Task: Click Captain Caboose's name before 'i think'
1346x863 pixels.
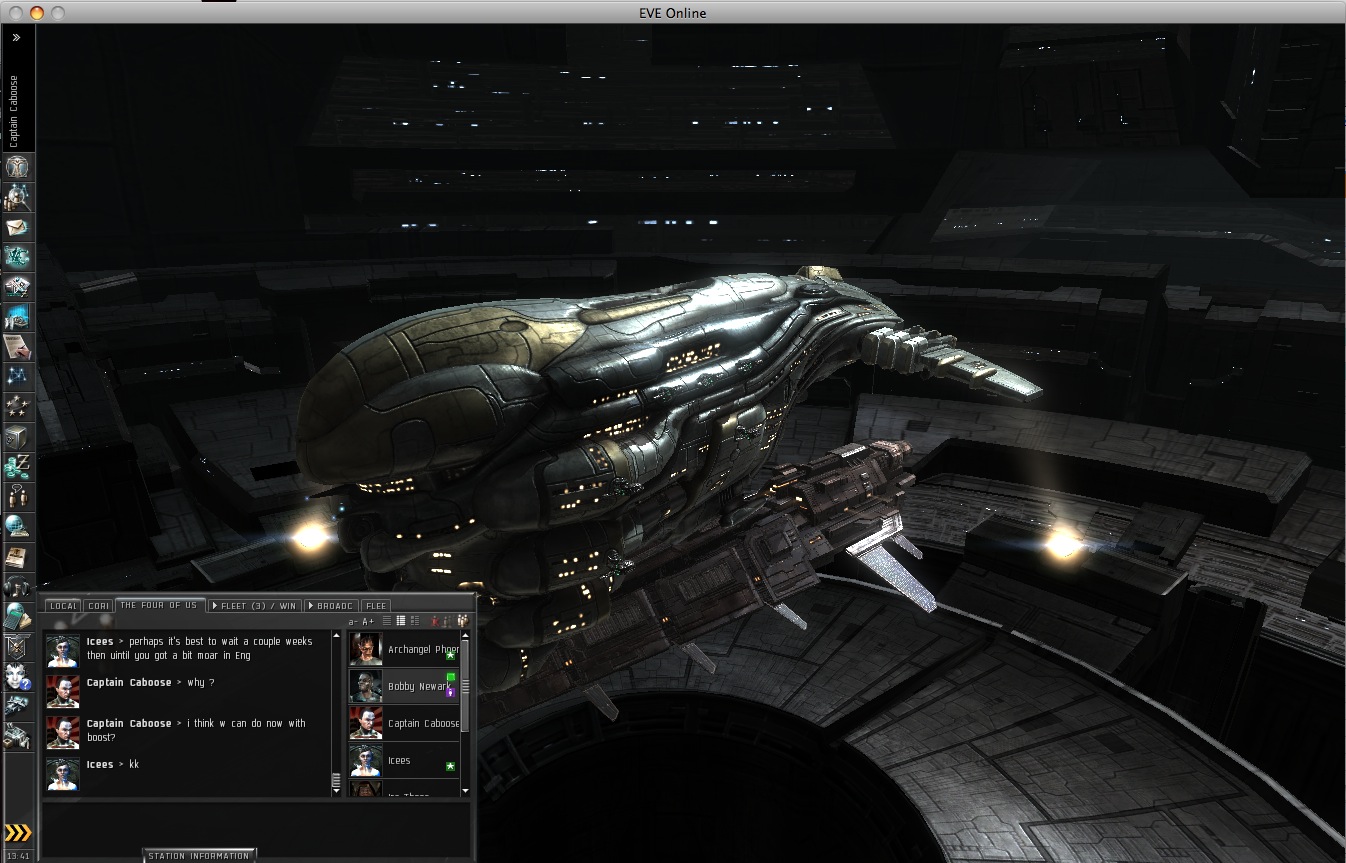Action: (129, 723)
